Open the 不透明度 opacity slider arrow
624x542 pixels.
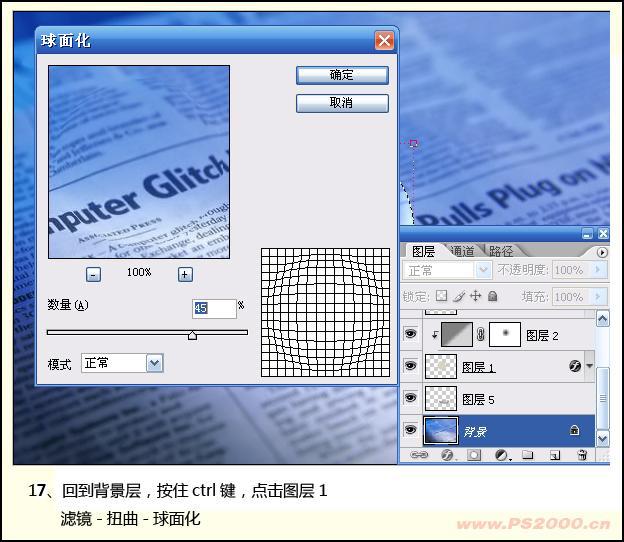(599, 270)
